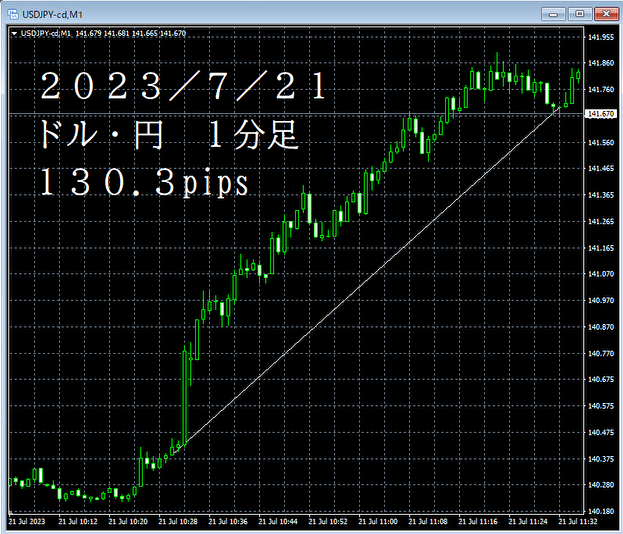Image resolution: width=623 pixels, height=534 pixels.
Task: Click the OHLC values 141.679 141.681 141.665 141.670
Action: (131, 33)
